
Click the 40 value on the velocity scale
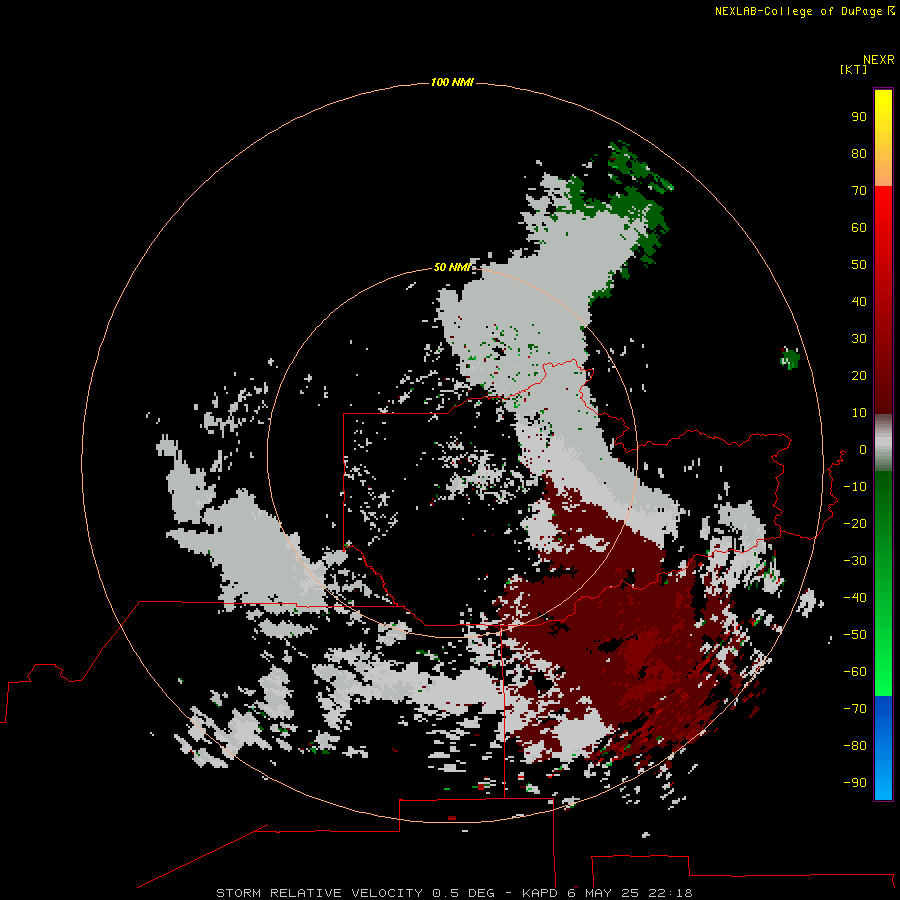[x=859, y=302]
